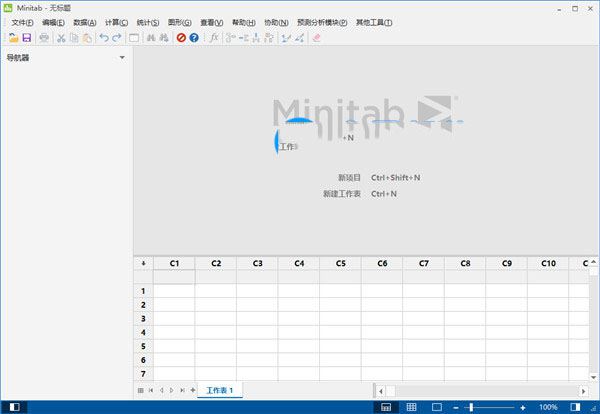Open Help via blue question mark icon
600x414 pixels.
coord(194,38)
